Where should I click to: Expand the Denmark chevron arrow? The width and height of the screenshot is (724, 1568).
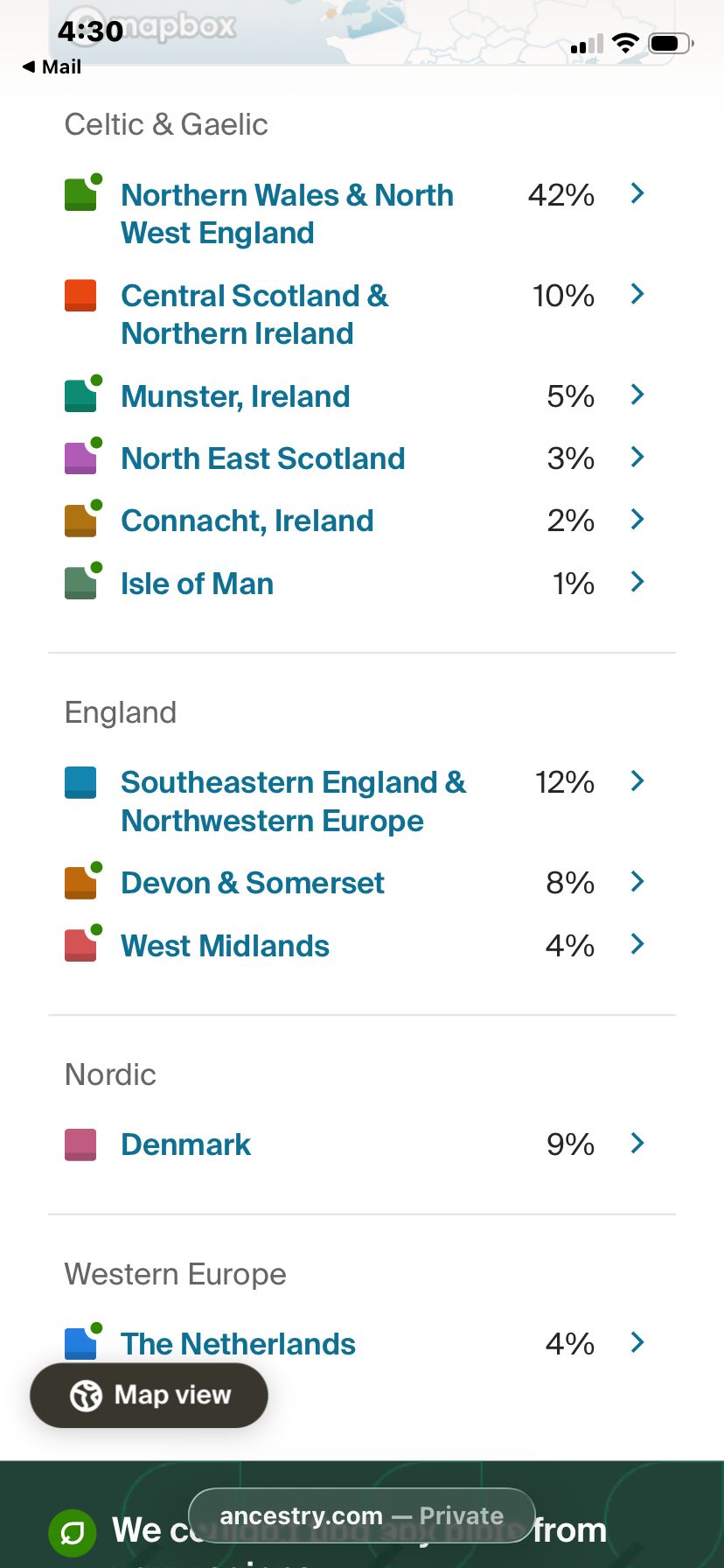tap(637, 1143)
